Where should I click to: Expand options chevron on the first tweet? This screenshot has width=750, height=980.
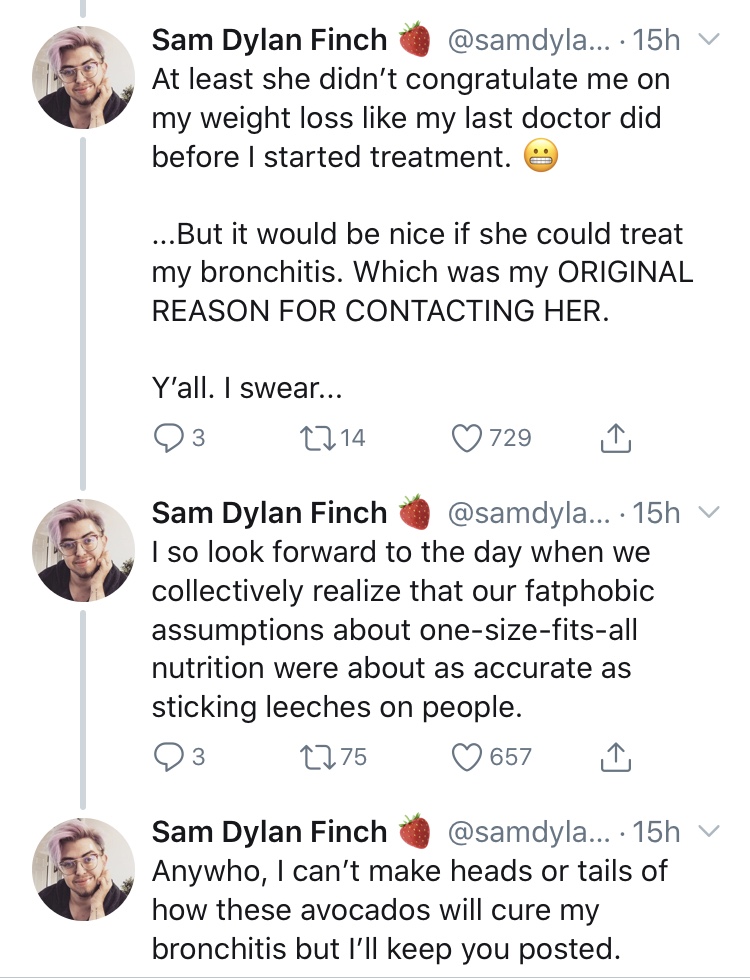point(709,39)
